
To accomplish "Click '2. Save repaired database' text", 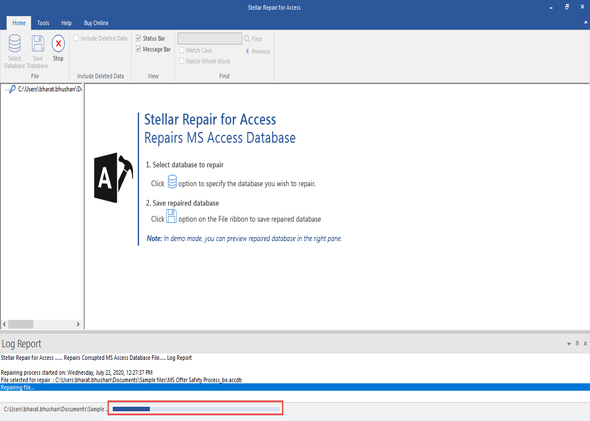I will (182, 203).
